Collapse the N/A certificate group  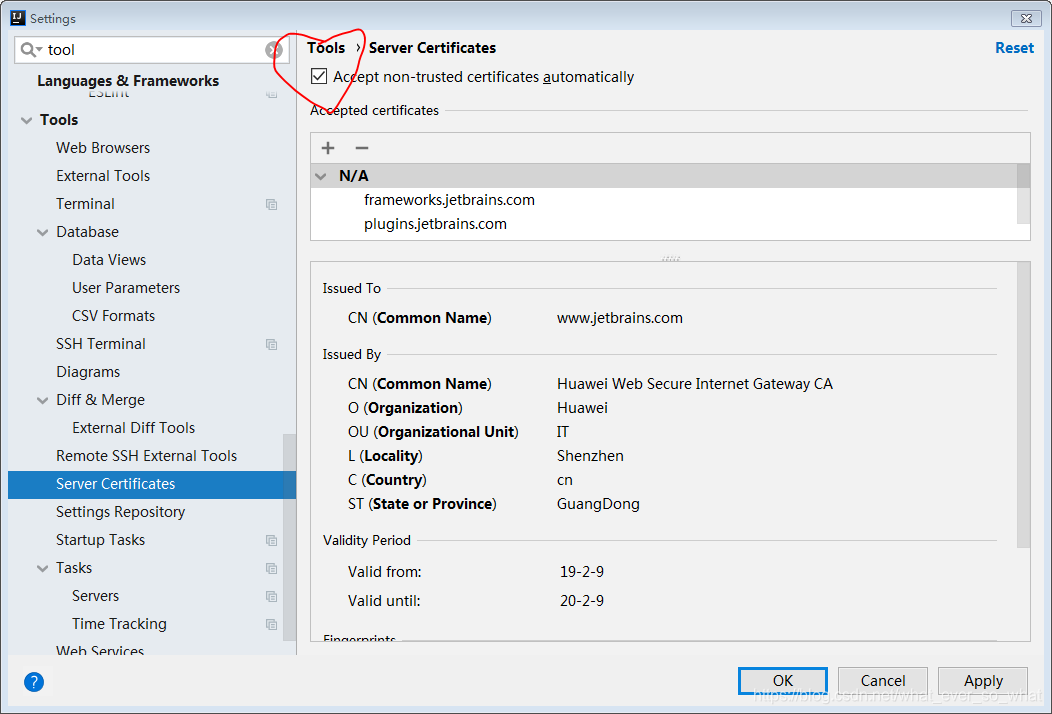(321, 176)
